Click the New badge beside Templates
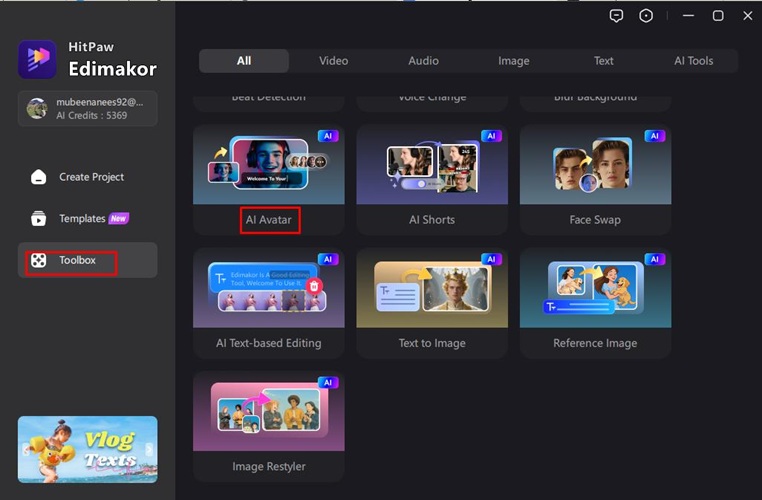This screenshot has height=500, width=762. click(x=119, y=219)
